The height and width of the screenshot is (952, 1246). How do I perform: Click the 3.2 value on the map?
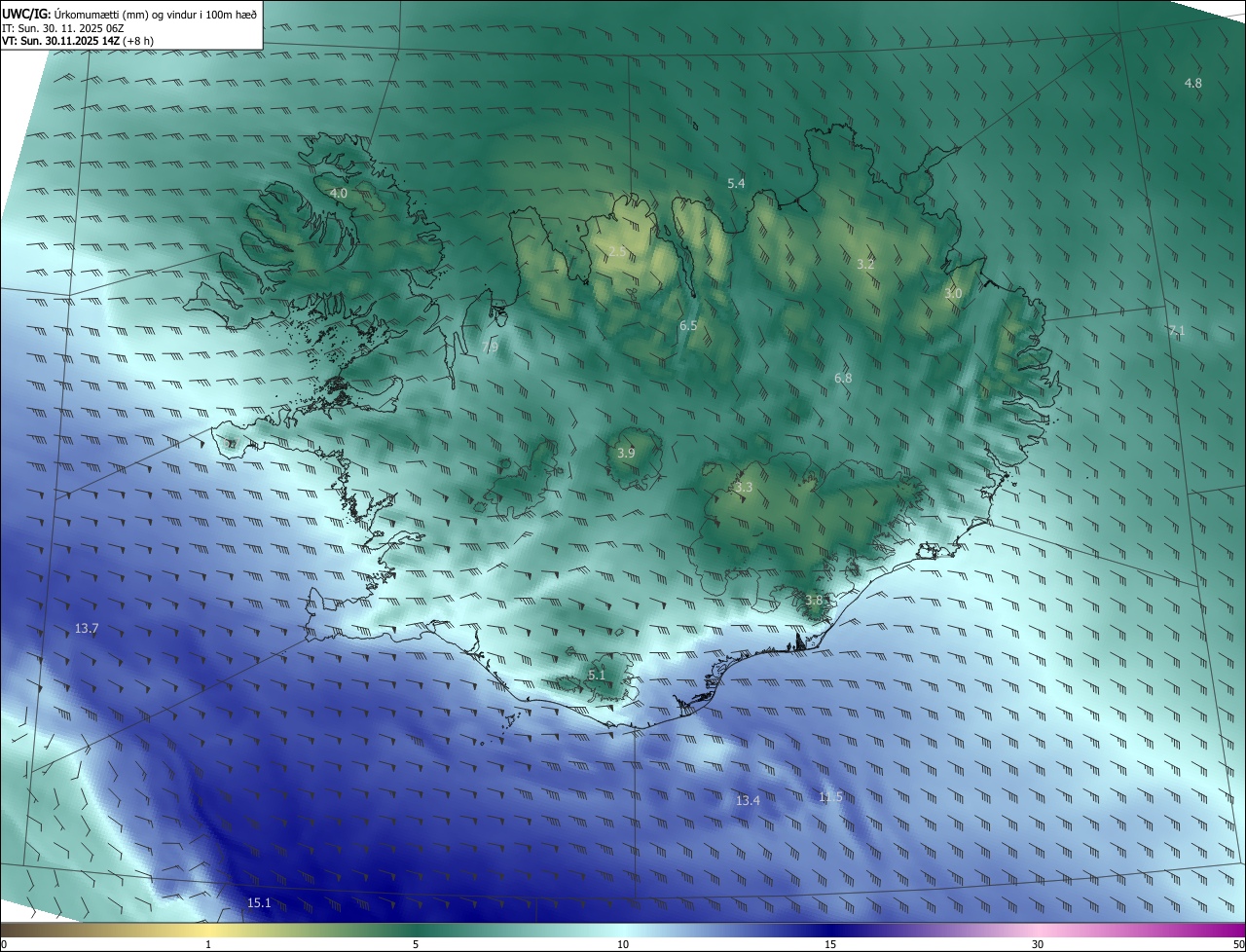click(x=865, y=265)
